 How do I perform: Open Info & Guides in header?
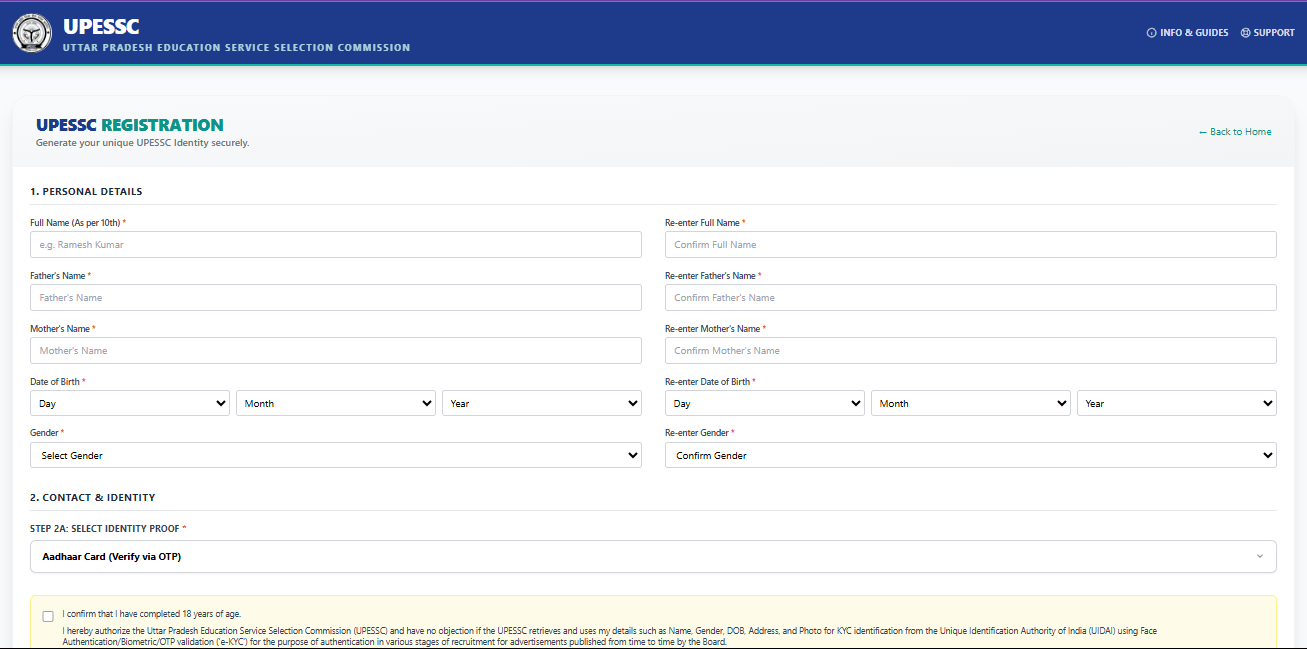pyautogui.click(x=1187, y=33)
